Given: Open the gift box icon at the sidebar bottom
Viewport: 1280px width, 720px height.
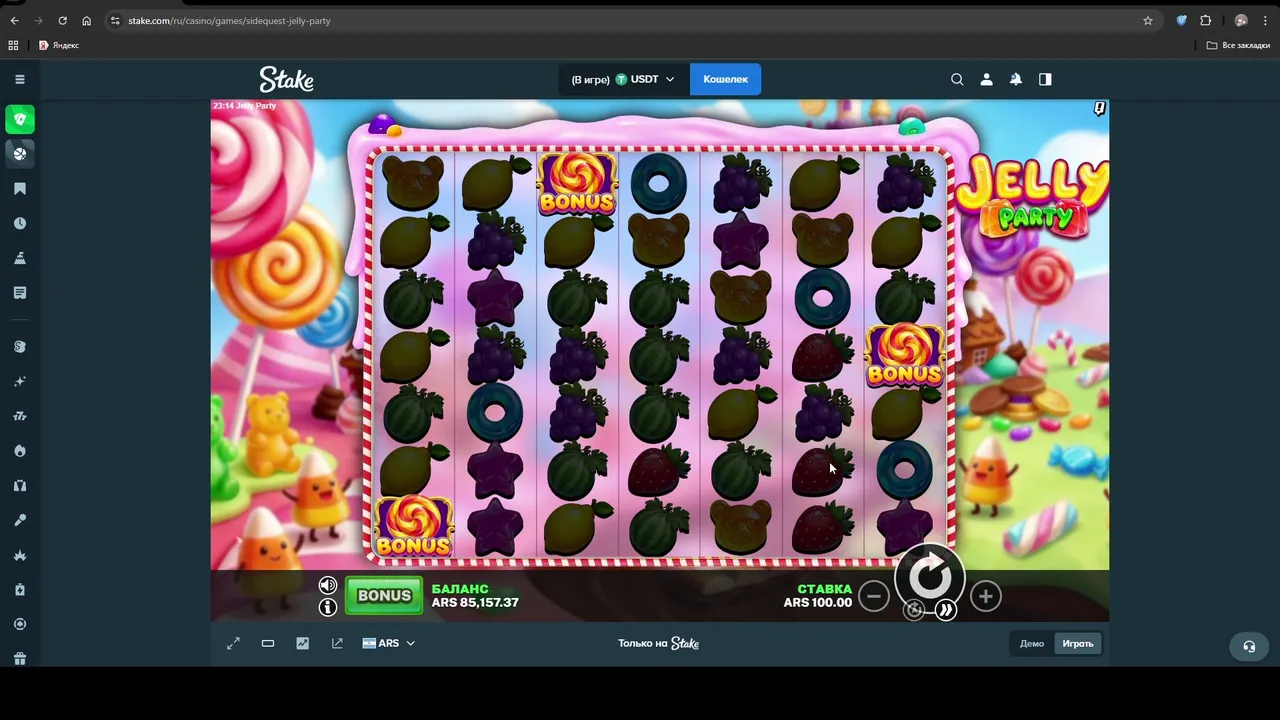Looking at the screenshot, I should pos(20,658).
